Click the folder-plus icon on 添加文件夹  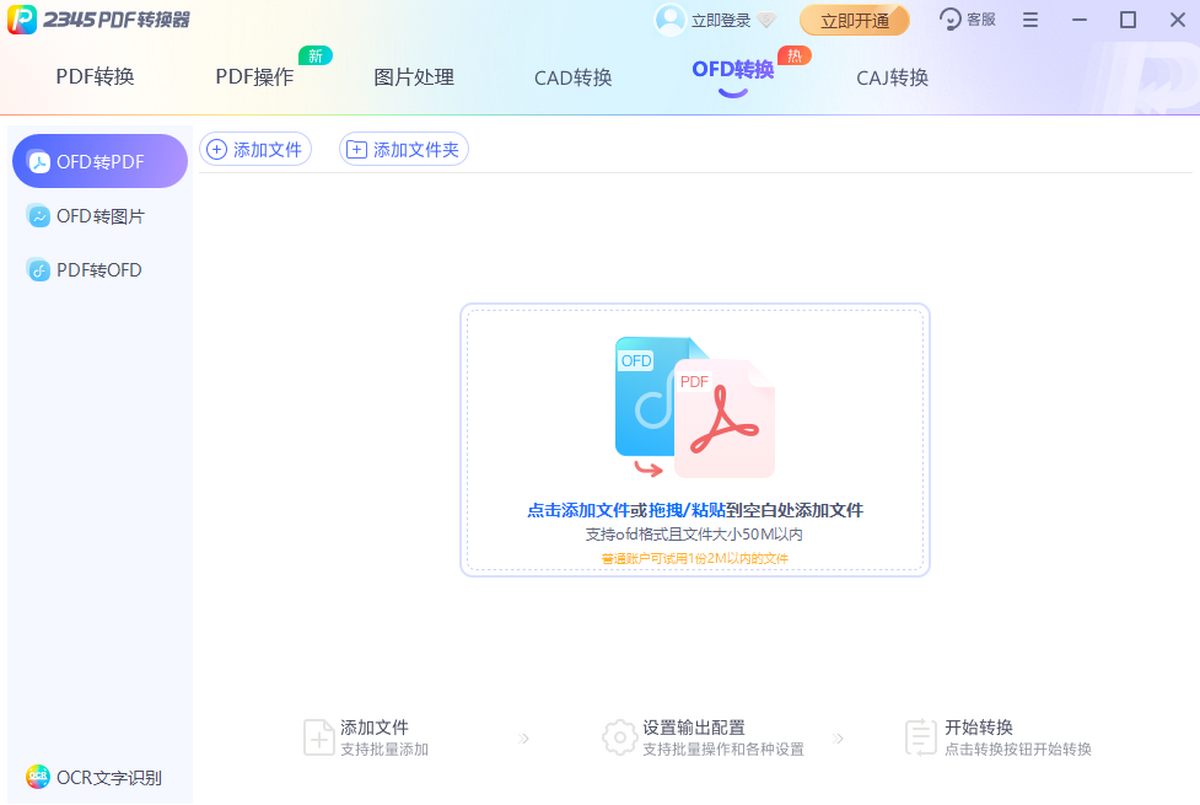tap(356, 150)
